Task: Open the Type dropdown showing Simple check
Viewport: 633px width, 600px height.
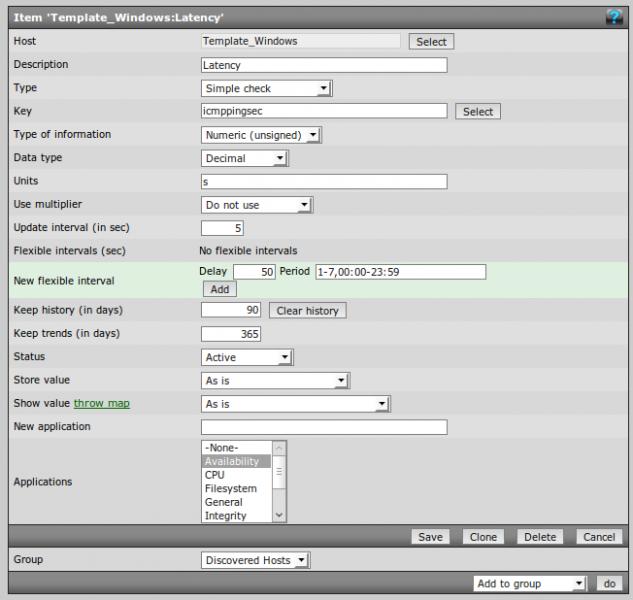Action: pyautogui.click(x=266, y=89)
